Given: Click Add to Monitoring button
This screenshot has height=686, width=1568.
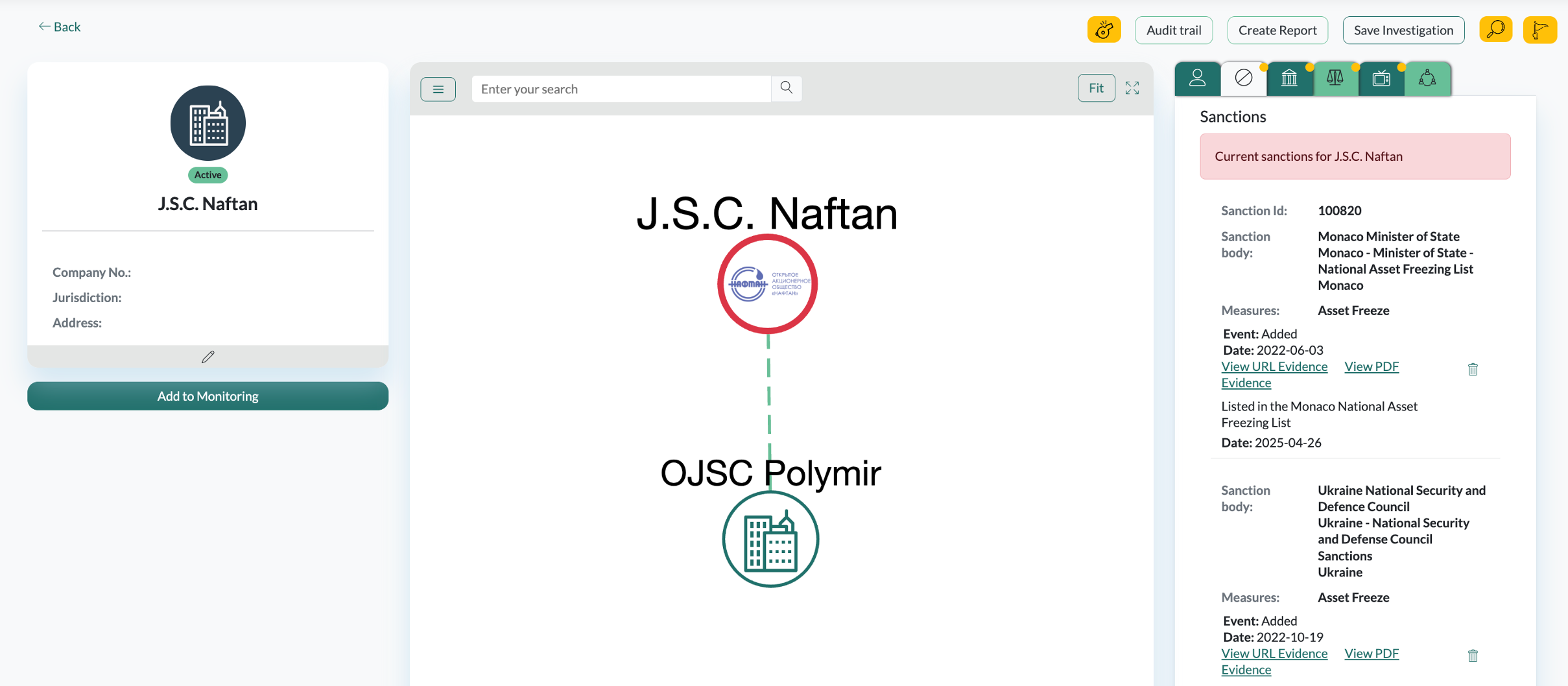Looking at the screenshot, I should tap(208, 396).
